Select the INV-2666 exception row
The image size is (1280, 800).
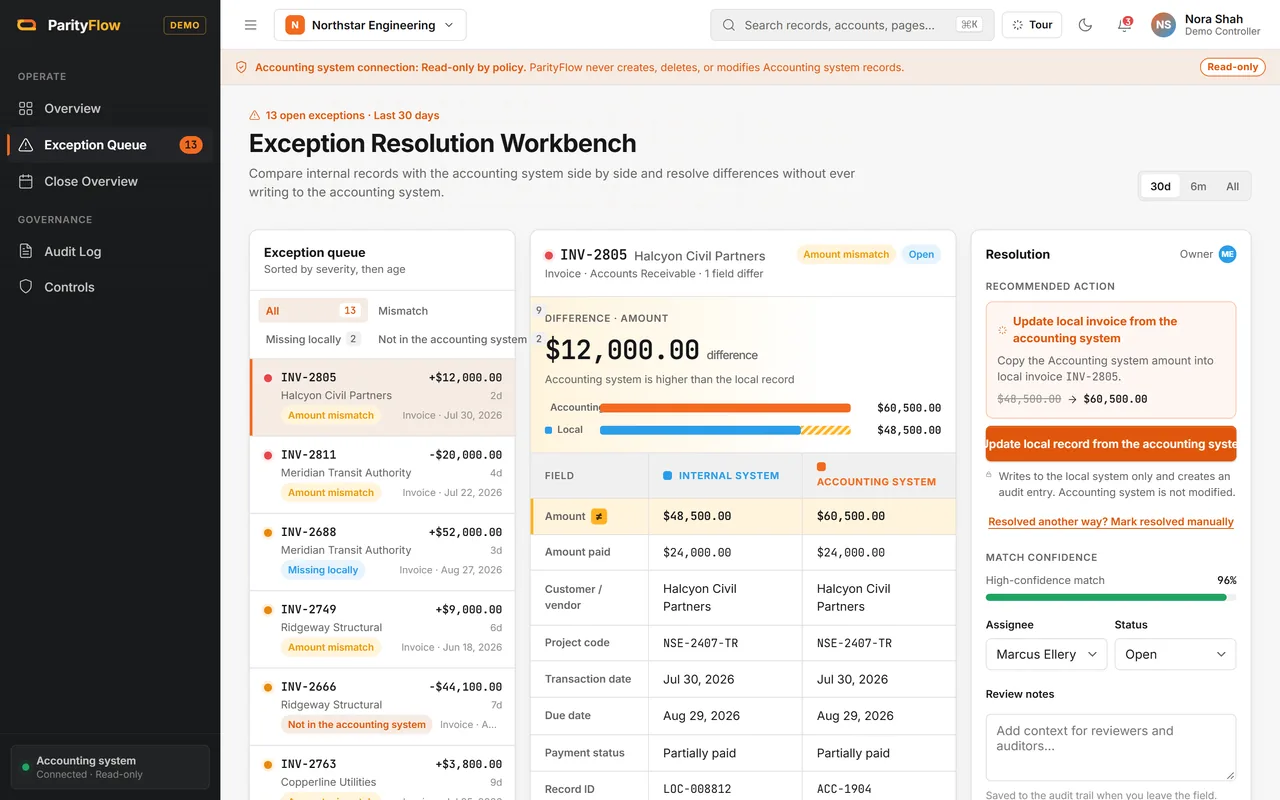[x=382, y=705]
